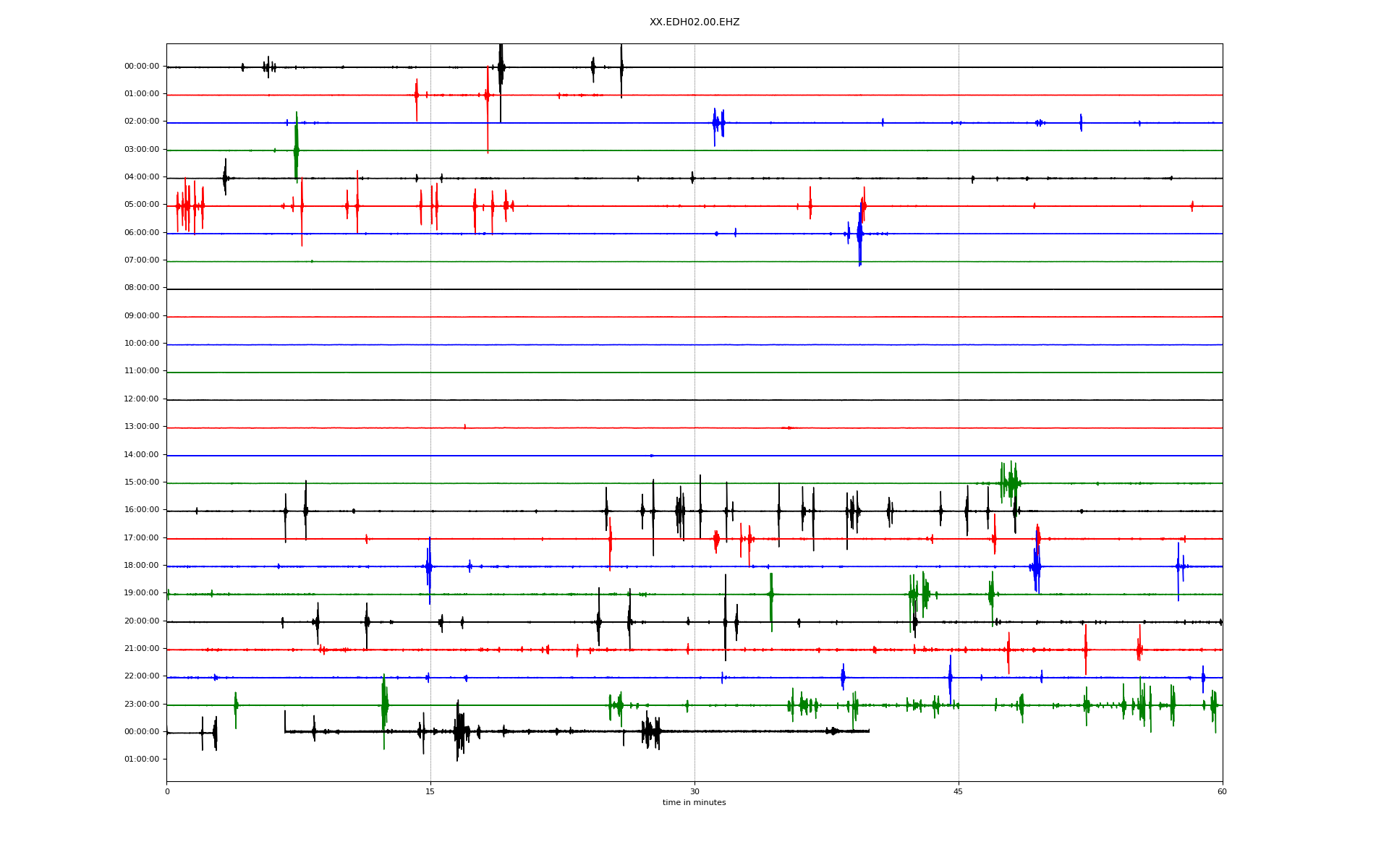The image size is (1389, 868).
Task: Select the 18:00:00 time label
Action: click(142, 566)
